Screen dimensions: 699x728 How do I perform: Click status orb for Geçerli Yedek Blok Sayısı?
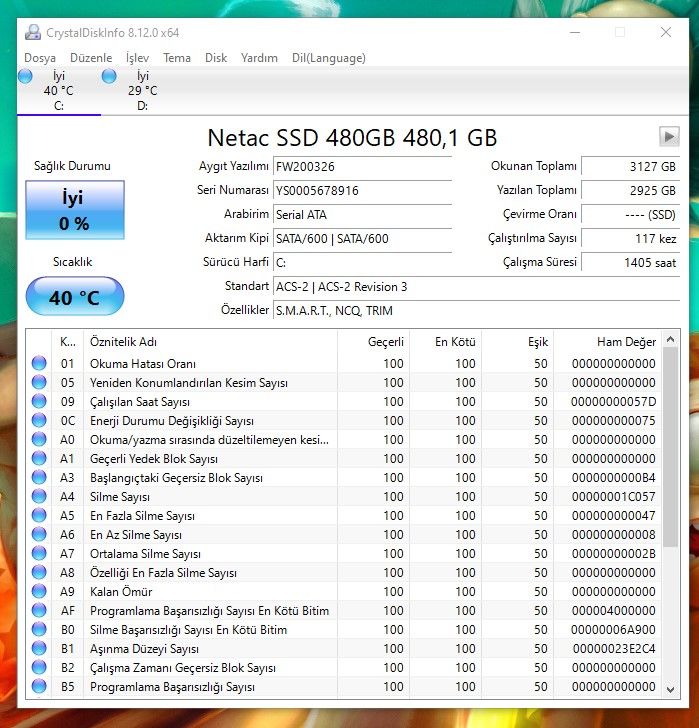(x=39, y=458)
